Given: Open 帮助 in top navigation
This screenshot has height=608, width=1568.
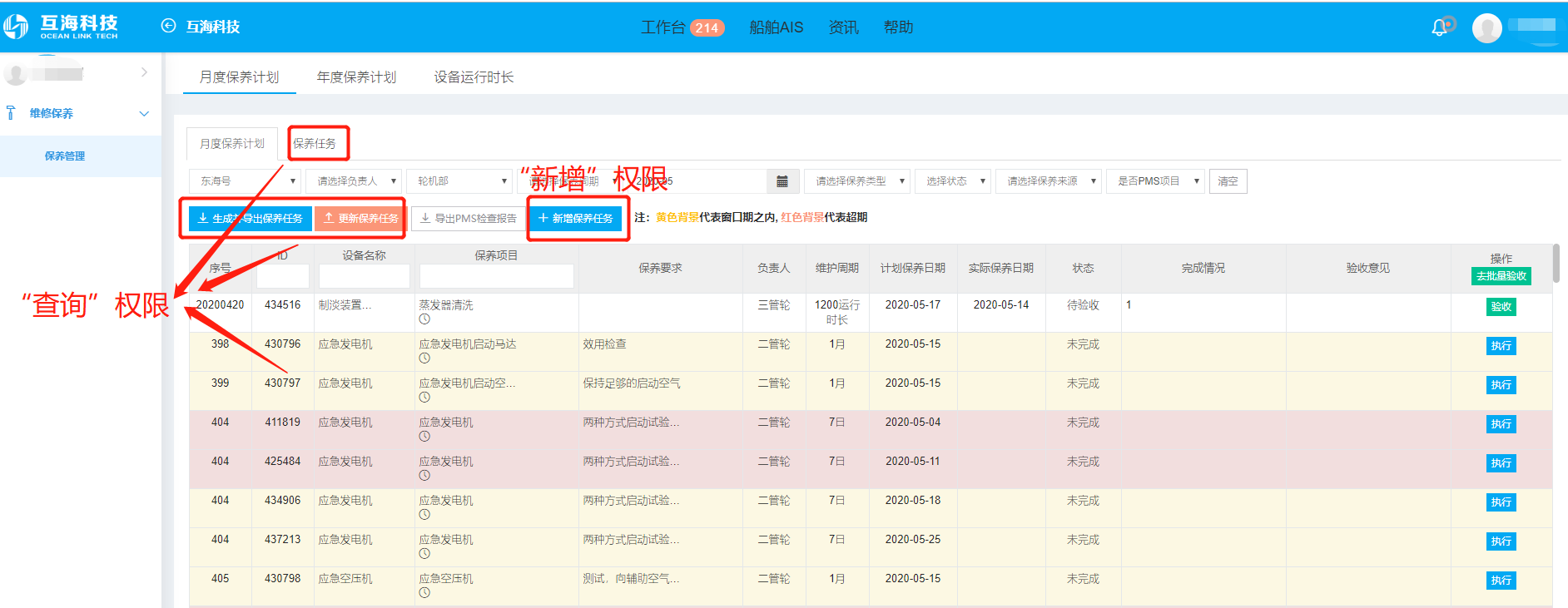Looking at the screenshot, I should point(898,27).
